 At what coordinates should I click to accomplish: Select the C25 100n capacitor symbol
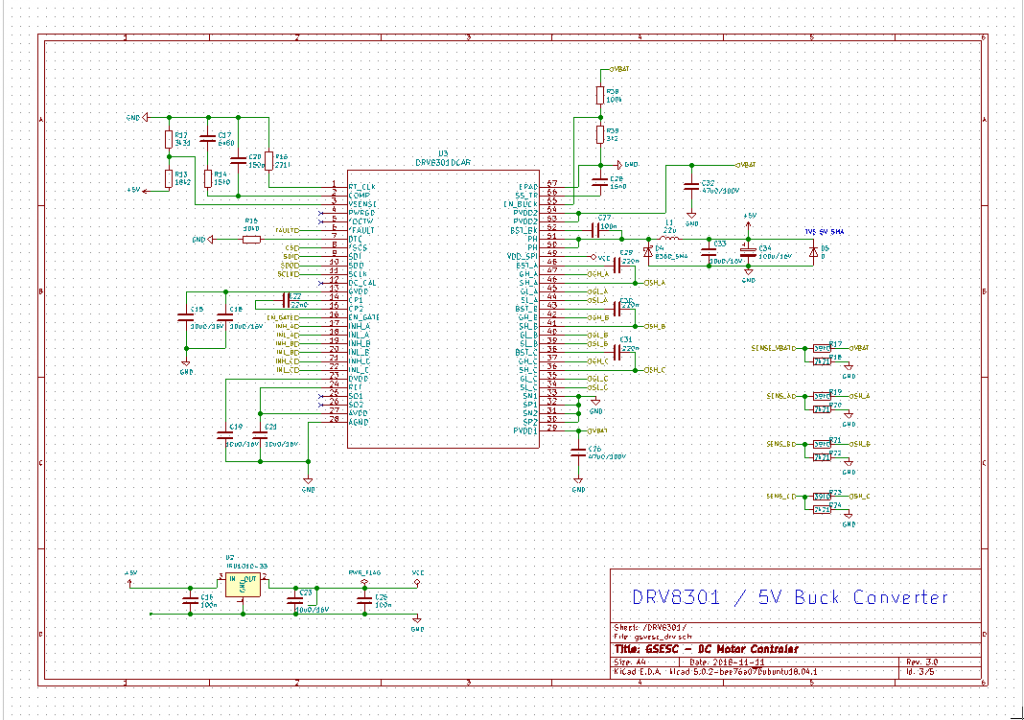pos(364,601)
